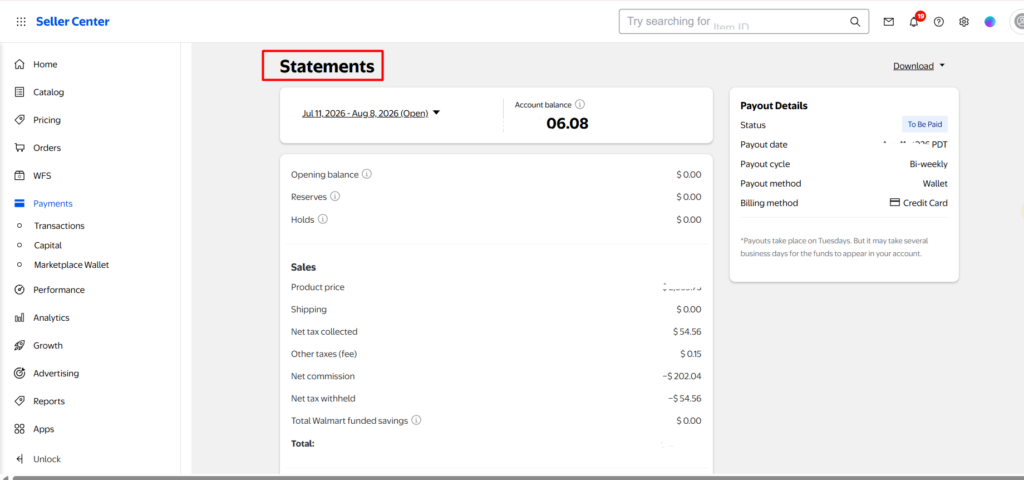Click the Pricing tag icon
The width and height of the screenshot is (1024, 480).
pyautogui.click(x=20, y=120)
